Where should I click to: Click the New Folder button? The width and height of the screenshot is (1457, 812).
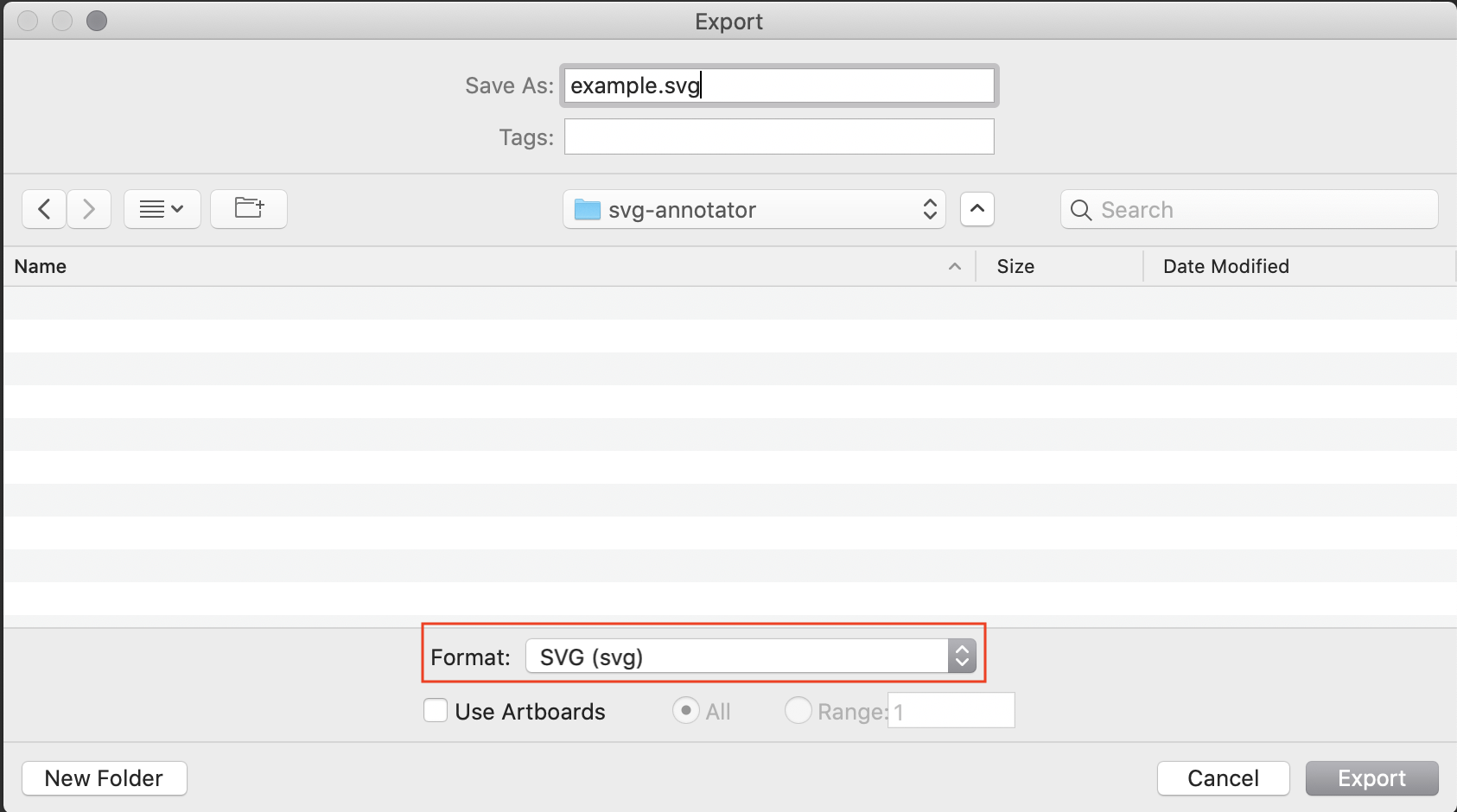(104, 778)
